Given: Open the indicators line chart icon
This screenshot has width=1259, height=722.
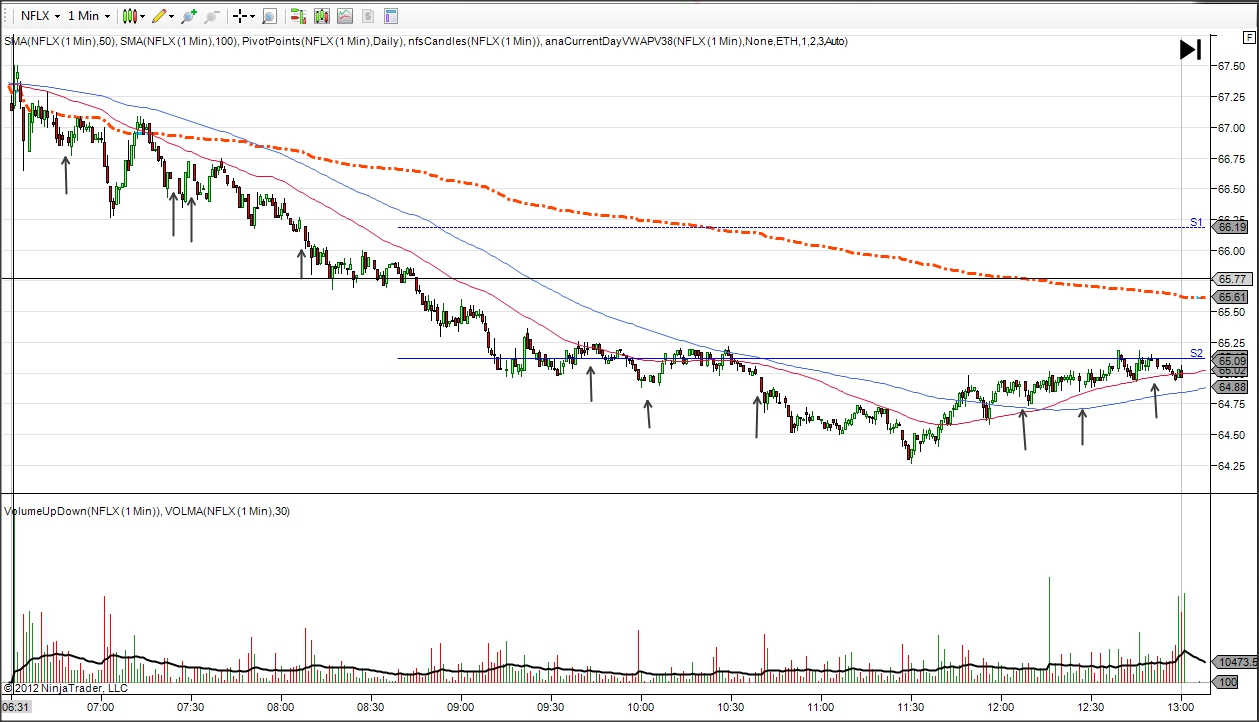Looking at the screenshot, I should pos(345,16).
